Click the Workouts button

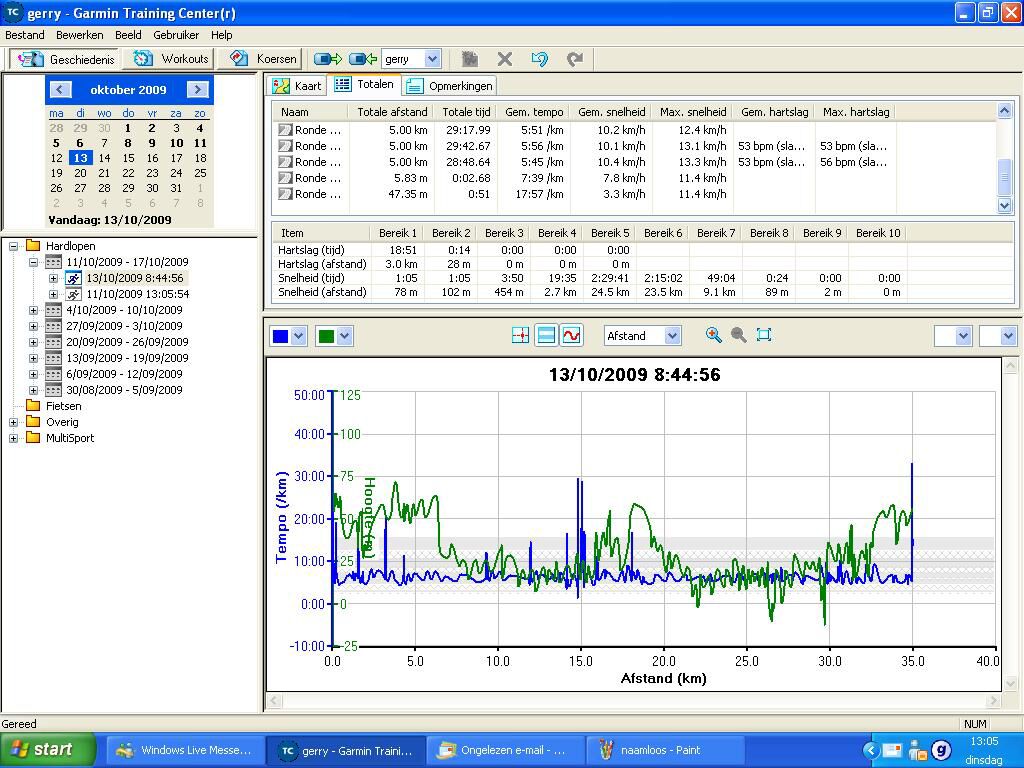(172, 59)
